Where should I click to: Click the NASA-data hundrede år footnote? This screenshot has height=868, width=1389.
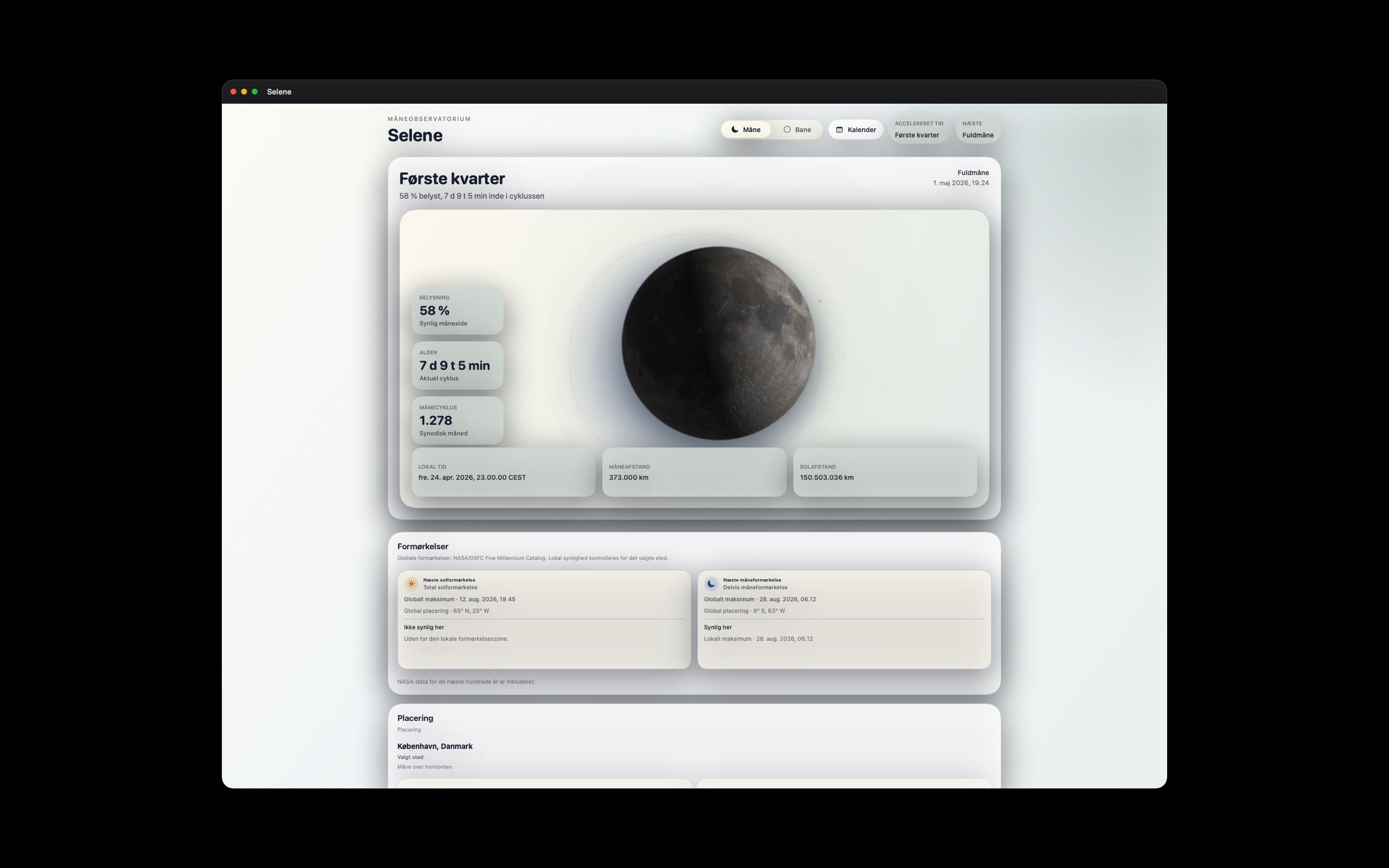pyautogui.click(x=466, y=681)
